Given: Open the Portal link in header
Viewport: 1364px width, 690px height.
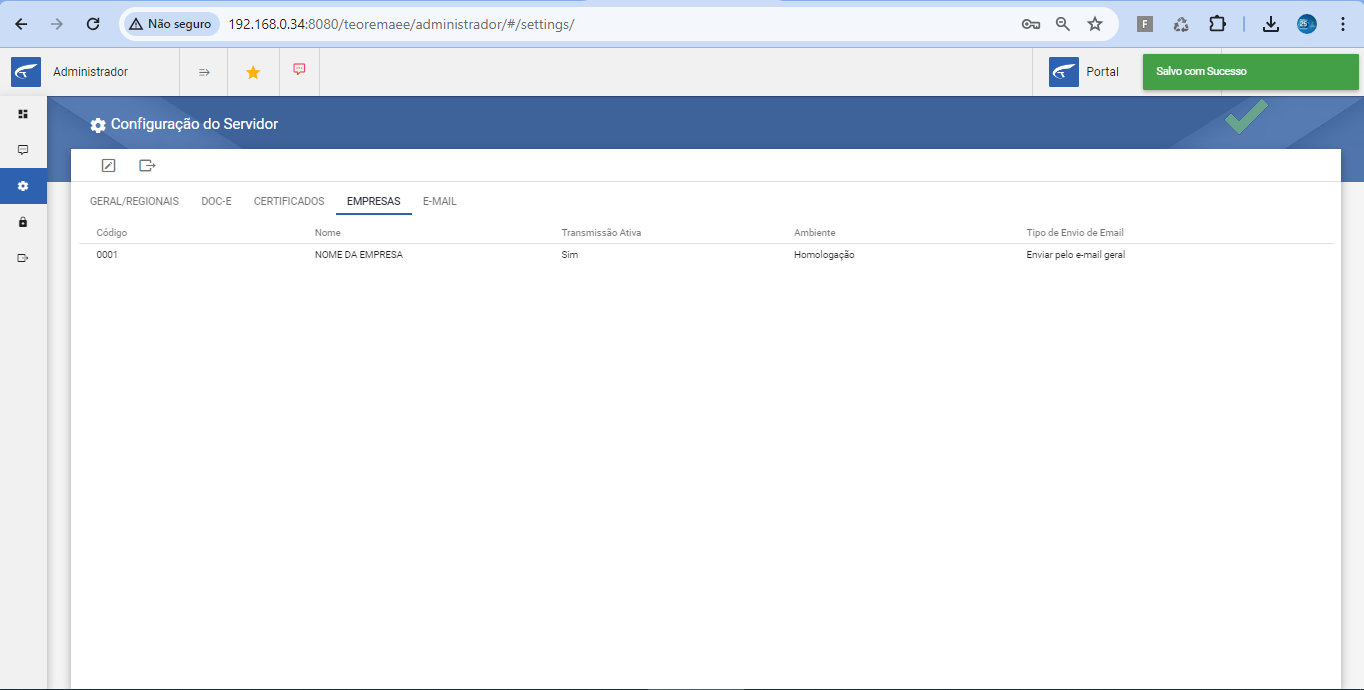Looking at the screenshot, I should tap(1084, 72).
